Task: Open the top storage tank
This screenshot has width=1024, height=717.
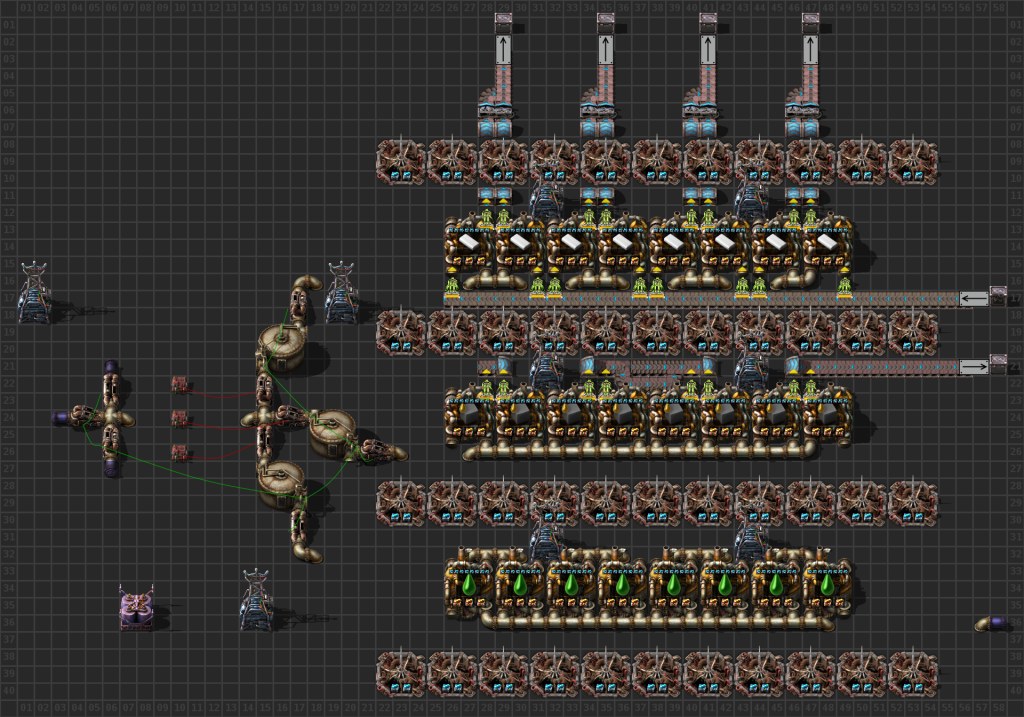Action: [281, 348]
